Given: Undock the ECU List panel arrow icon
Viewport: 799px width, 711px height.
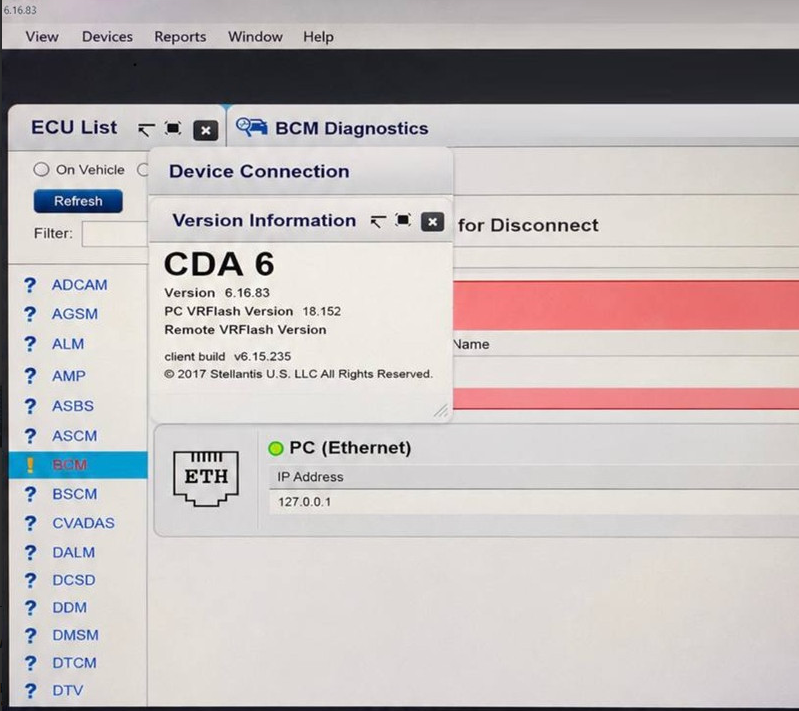Looking at the screenshot, I should click(x=146, y=129).
